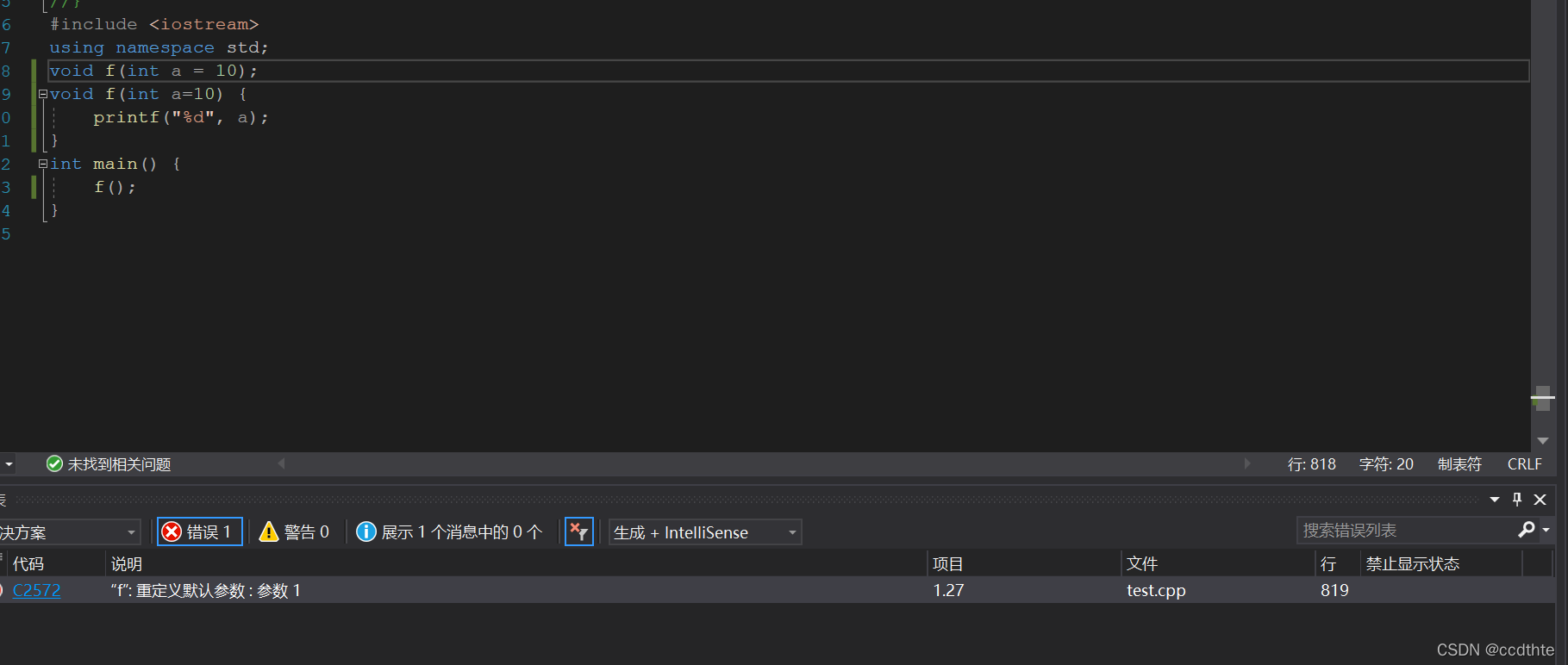This screenshot has width=1568, height=665.
Task: Click the f(); call inside main
Action: tap(115, 187)
